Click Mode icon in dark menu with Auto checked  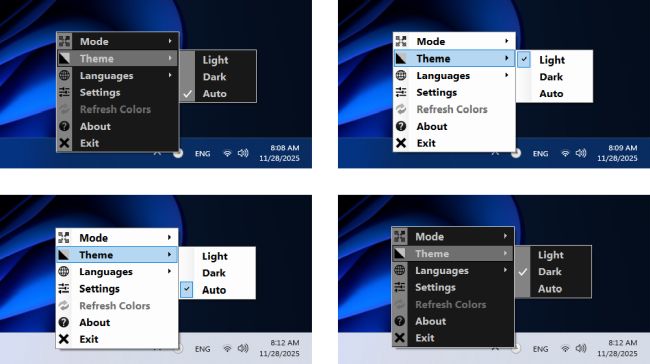point(64,41)
